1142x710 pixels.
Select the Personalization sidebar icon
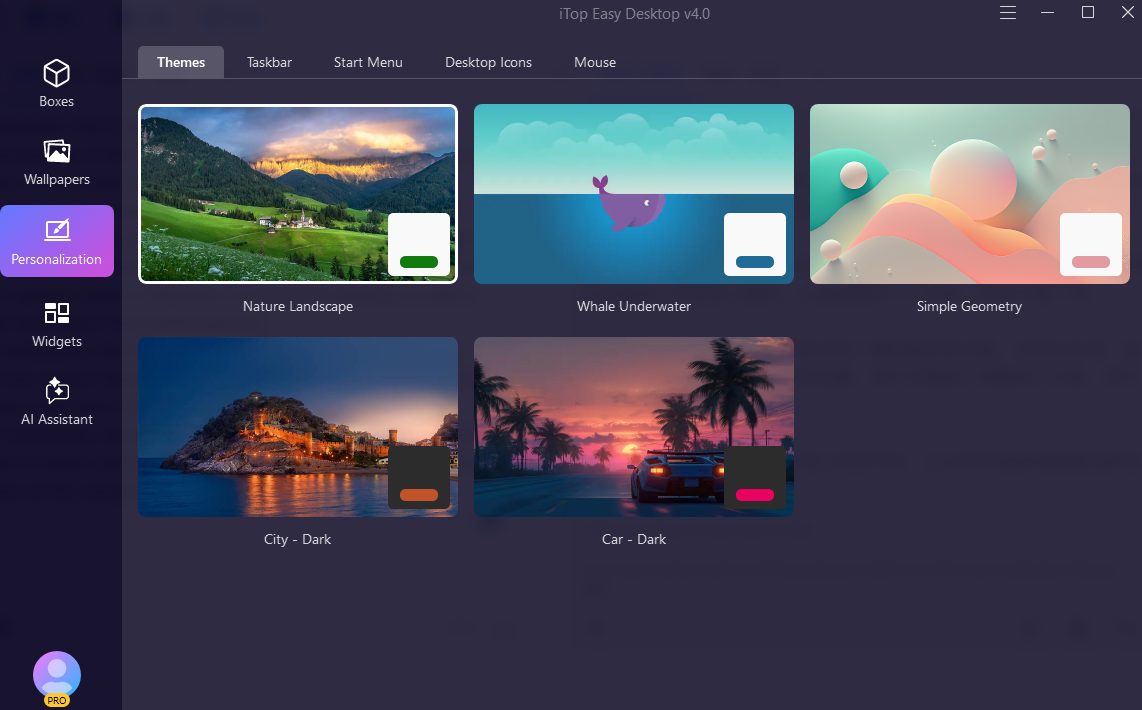coord(57,231)
